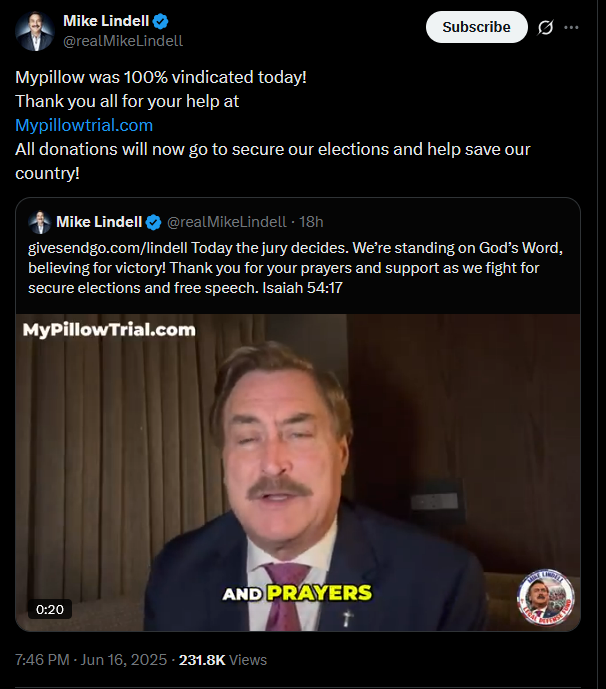This screenshot has height=689, width=606.
Task: Open the three-dot more options menu
Action: (x=571, y=27)
